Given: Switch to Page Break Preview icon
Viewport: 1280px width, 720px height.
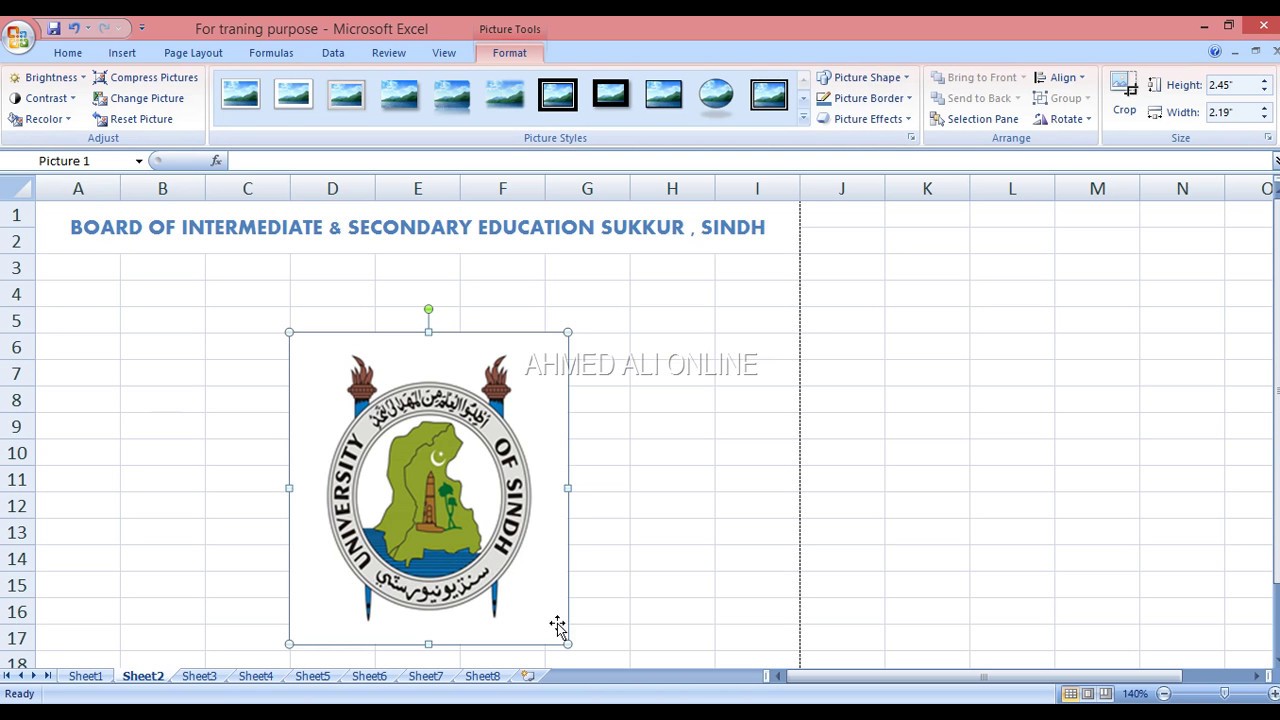Looking at the screenshot, I should pos(1106,694).
